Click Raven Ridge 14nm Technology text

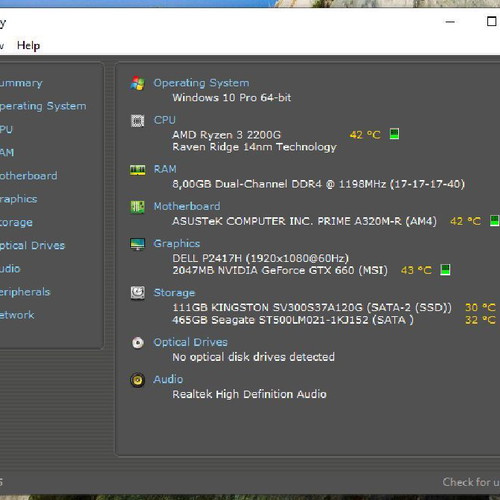[x=254, y=147]
